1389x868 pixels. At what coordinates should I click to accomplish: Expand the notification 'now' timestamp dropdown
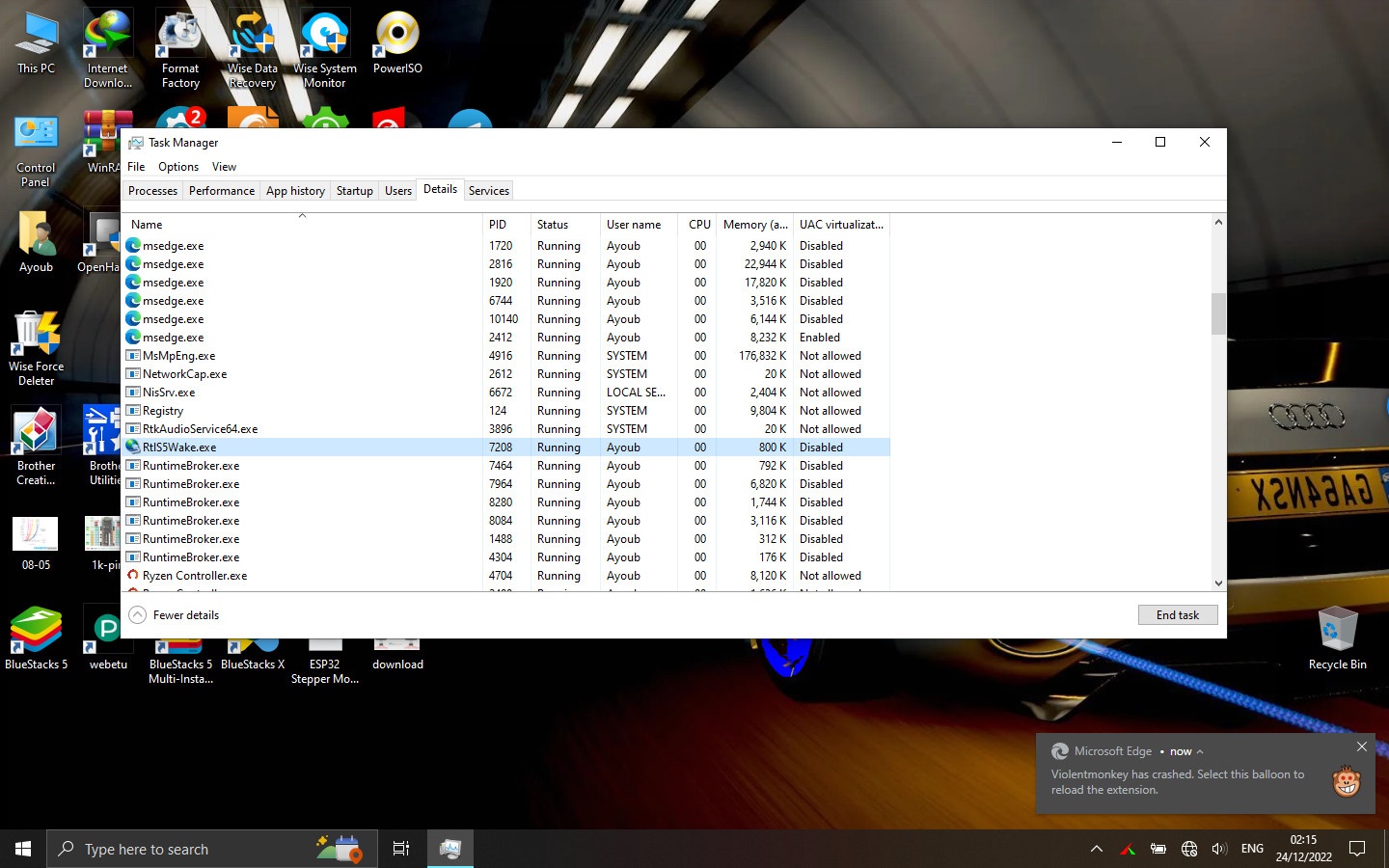pos(1199,751)
